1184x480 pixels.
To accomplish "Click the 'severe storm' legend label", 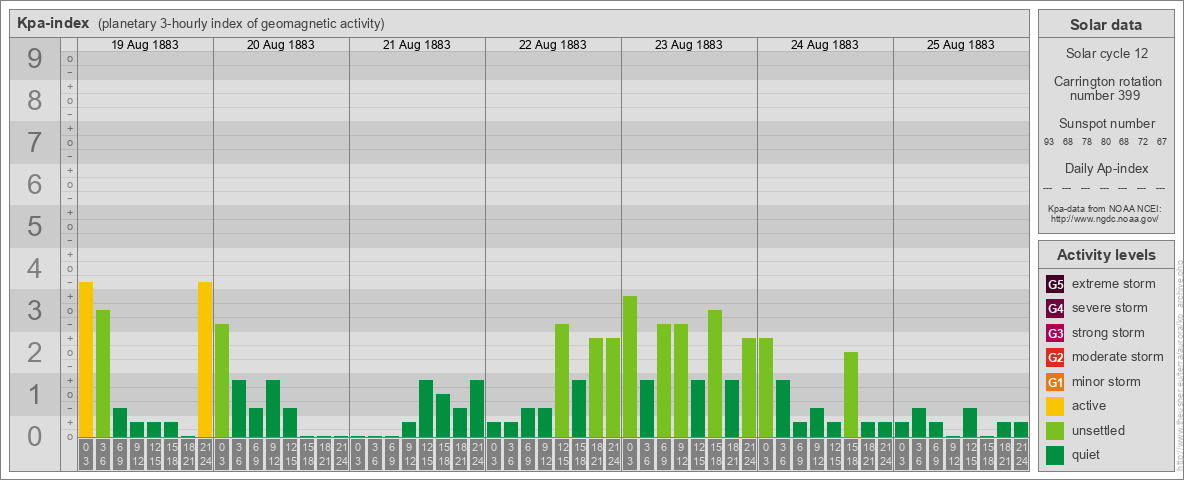I will (x=1110, y=308).
